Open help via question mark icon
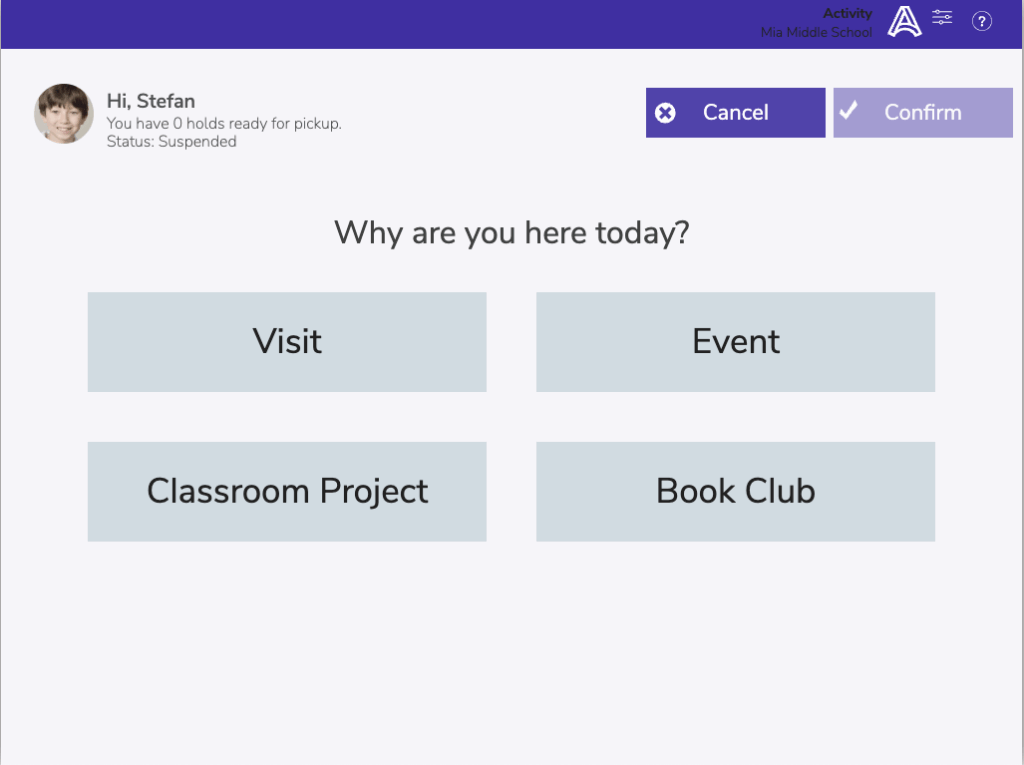 click(x=982, y=21)
